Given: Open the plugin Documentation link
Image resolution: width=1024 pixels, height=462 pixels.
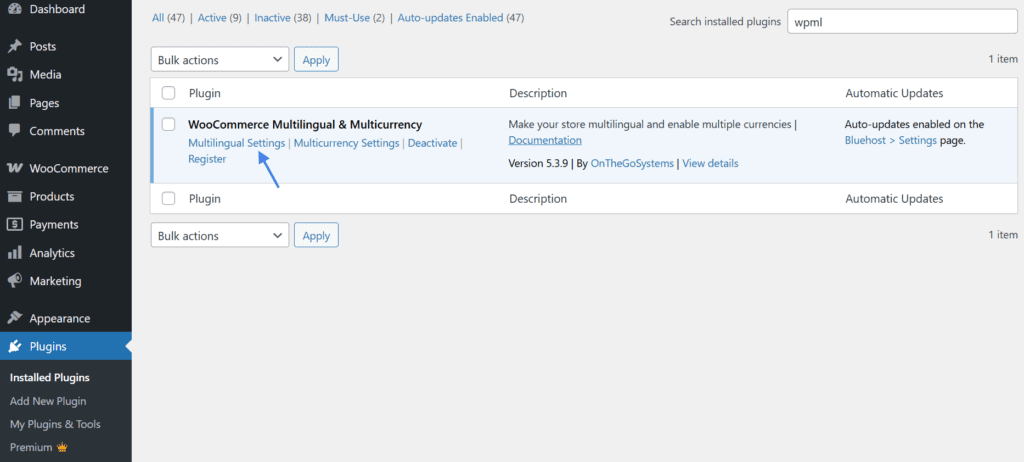Looking at the screenshot, I should coord(545,140).
